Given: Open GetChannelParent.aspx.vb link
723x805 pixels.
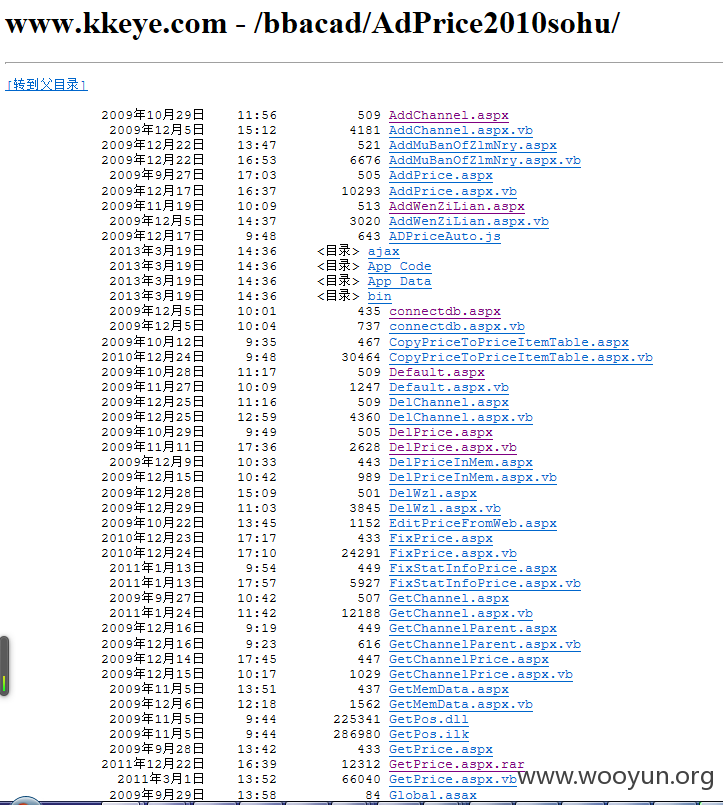Looking at the screenshot, I should pos(485,644).
